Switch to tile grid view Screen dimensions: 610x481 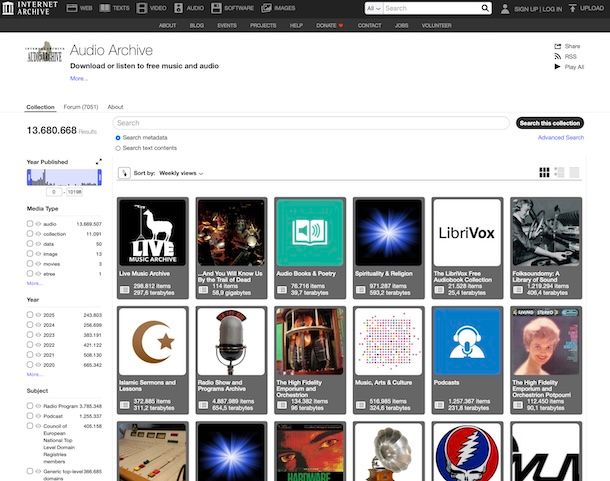[x=544, y=172]
